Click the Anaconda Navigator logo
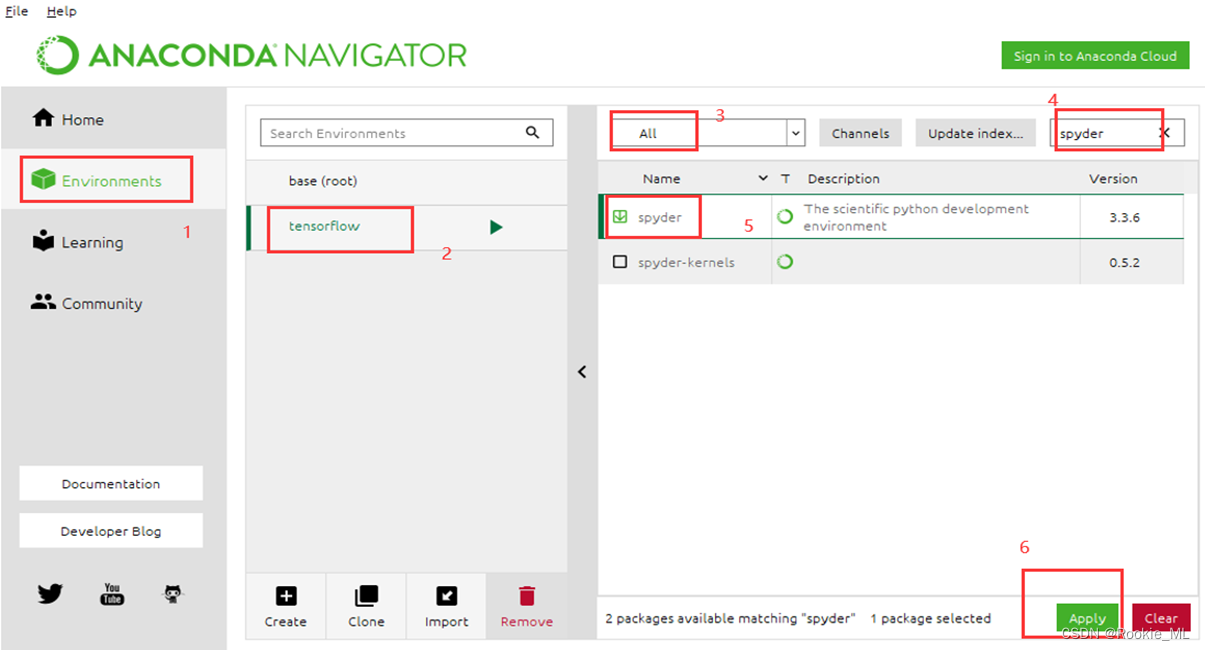 [252, 54]
